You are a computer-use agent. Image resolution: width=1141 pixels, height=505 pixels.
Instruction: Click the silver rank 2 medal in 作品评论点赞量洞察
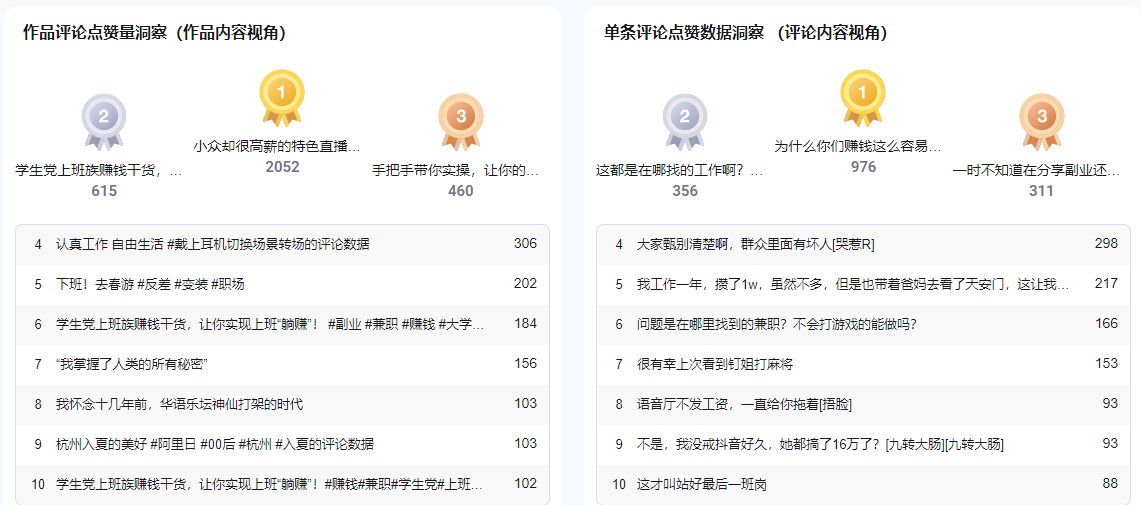click(x=104, y=119)
